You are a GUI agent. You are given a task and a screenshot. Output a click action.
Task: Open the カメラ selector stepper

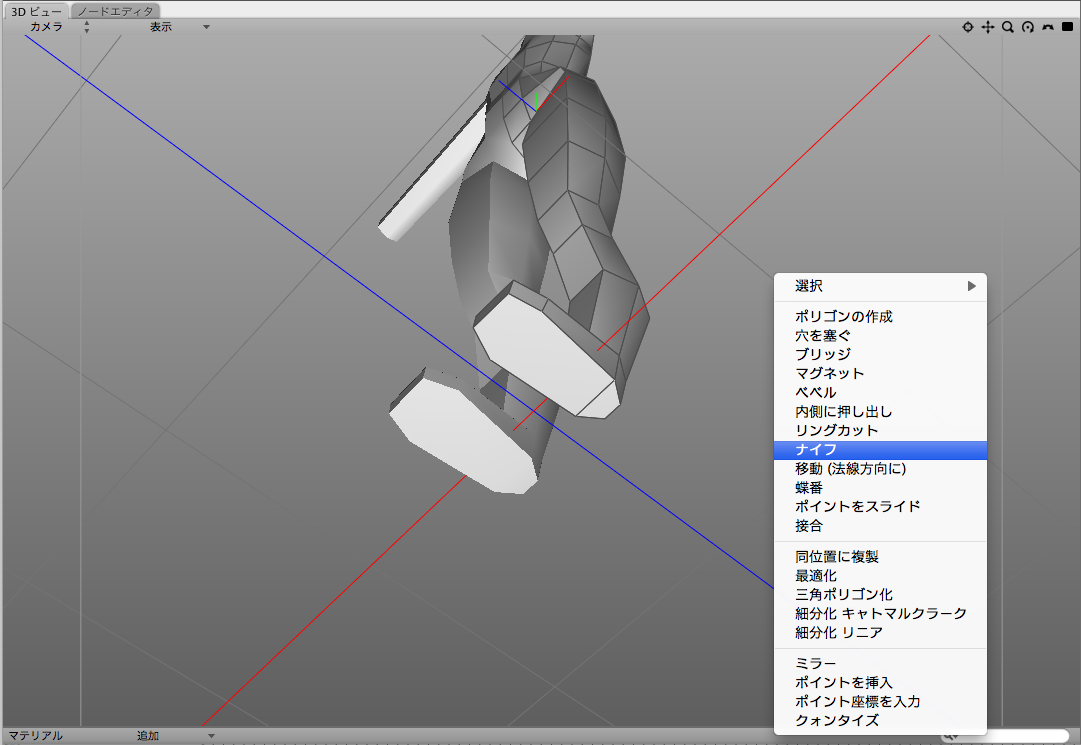pyautogui.click(x=86, y=27)
